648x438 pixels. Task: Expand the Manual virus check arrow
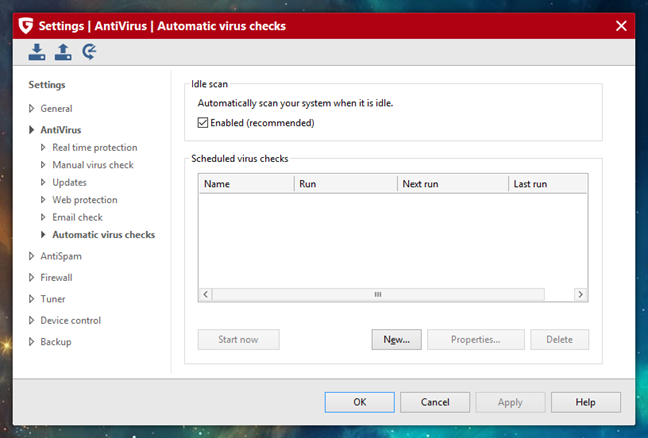click(x=43, y=165)
